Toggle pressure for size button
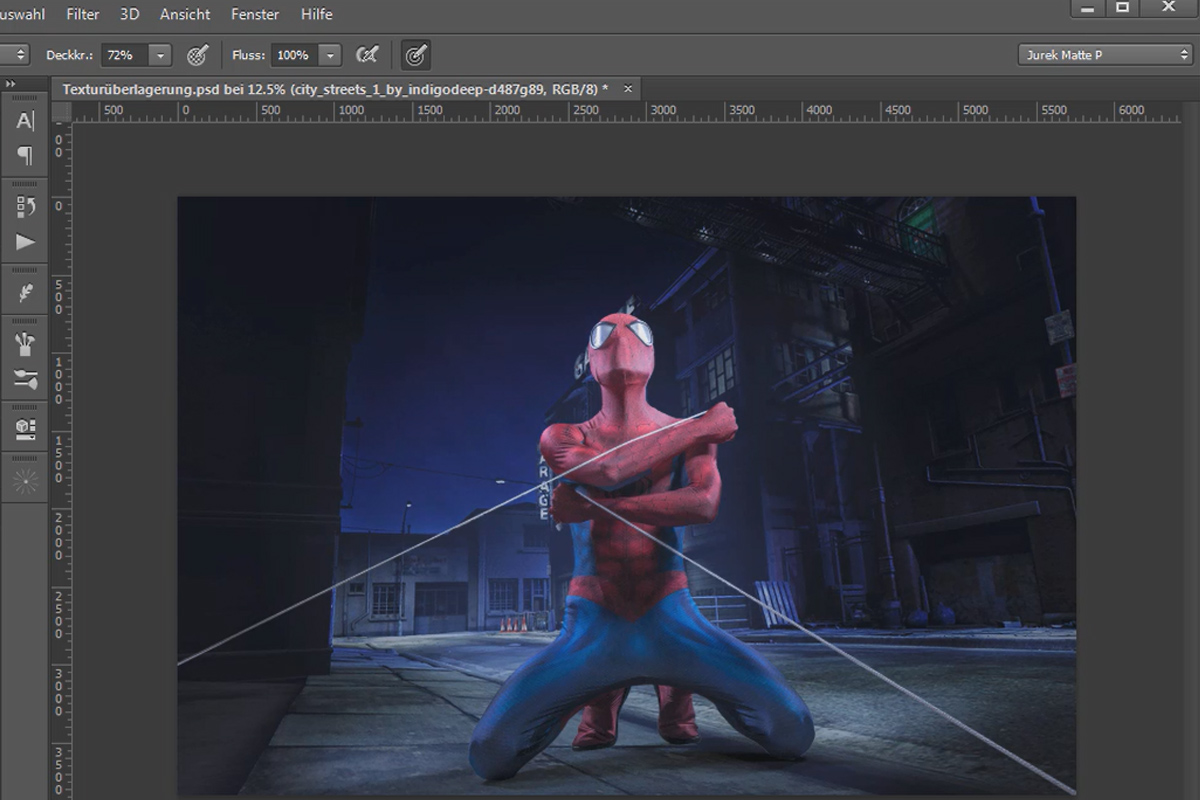Viewport: 1200px width, 800px height. pos(416,55)
